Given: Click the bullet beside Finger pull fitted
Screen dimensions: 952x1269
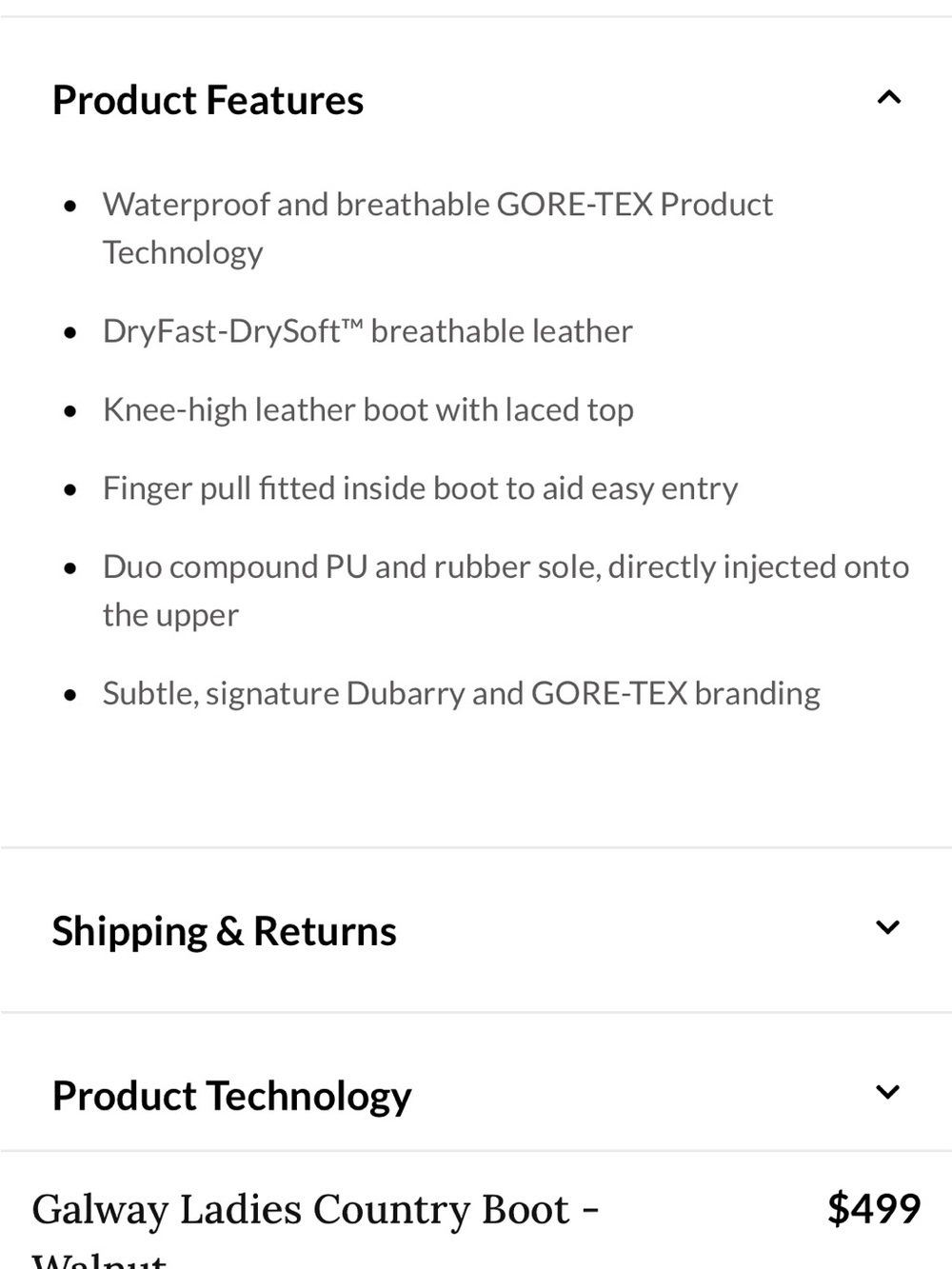Looking at the screenshot, I should point(69,490).
